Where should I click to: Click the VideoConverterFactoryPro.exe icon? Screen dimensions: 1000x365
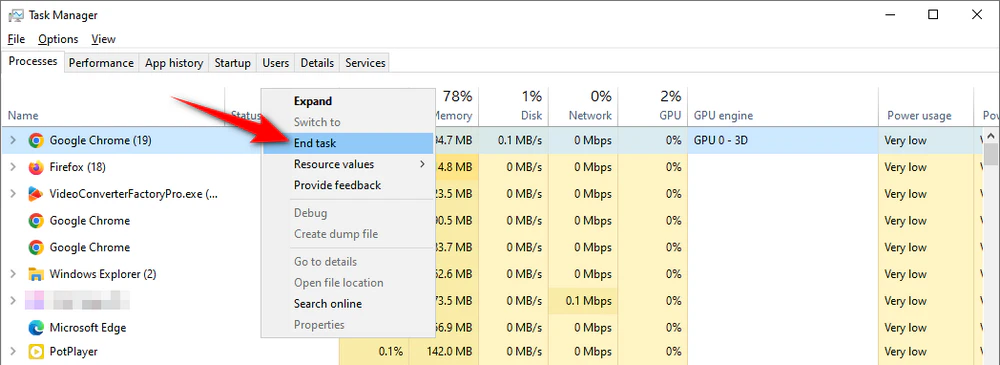(x=36, y=194)
